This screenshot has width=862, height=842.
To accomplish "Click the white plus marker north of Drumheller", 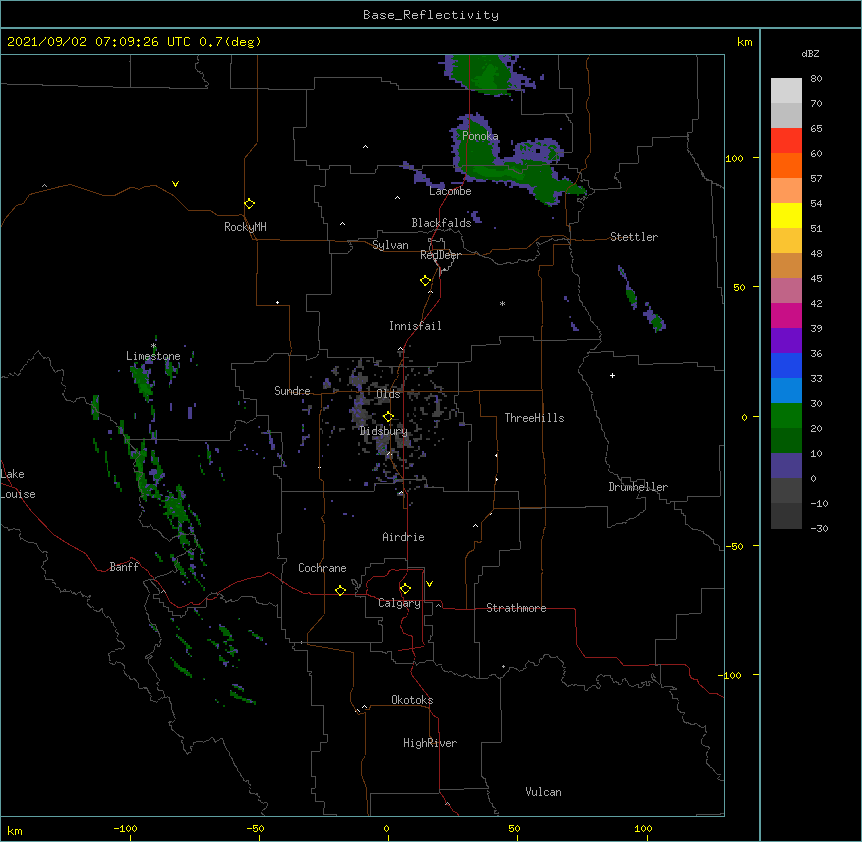I will 612,375.
